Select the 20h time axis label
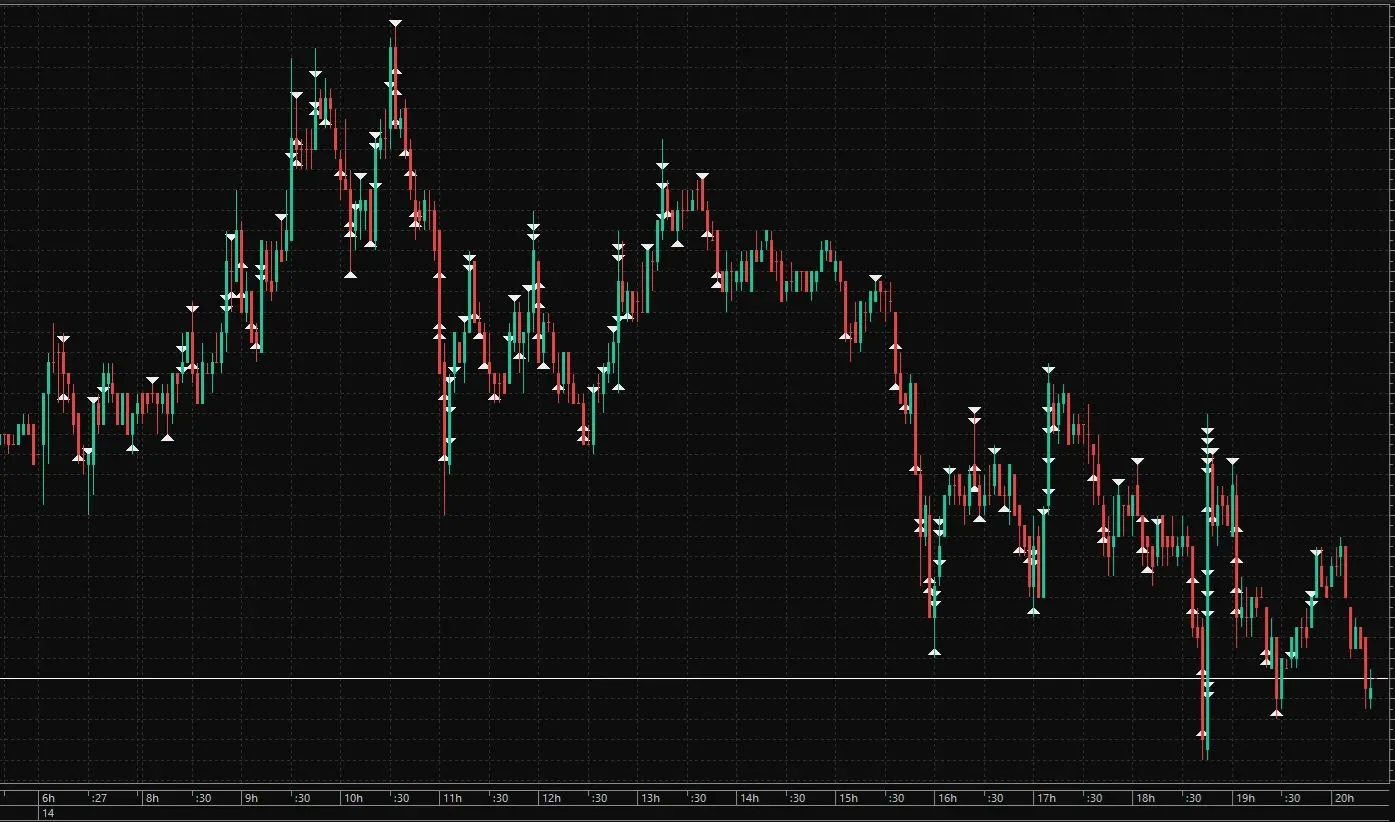 (x=1344, y=798)
